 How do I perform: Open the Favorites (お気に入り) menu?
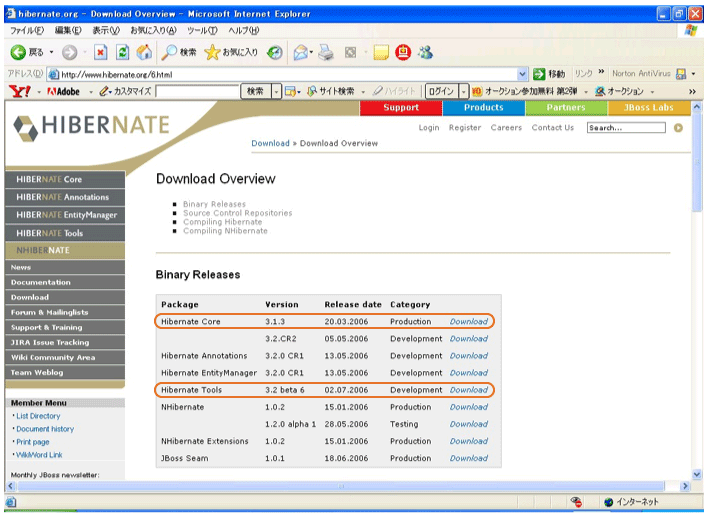(x=153, y=30)
